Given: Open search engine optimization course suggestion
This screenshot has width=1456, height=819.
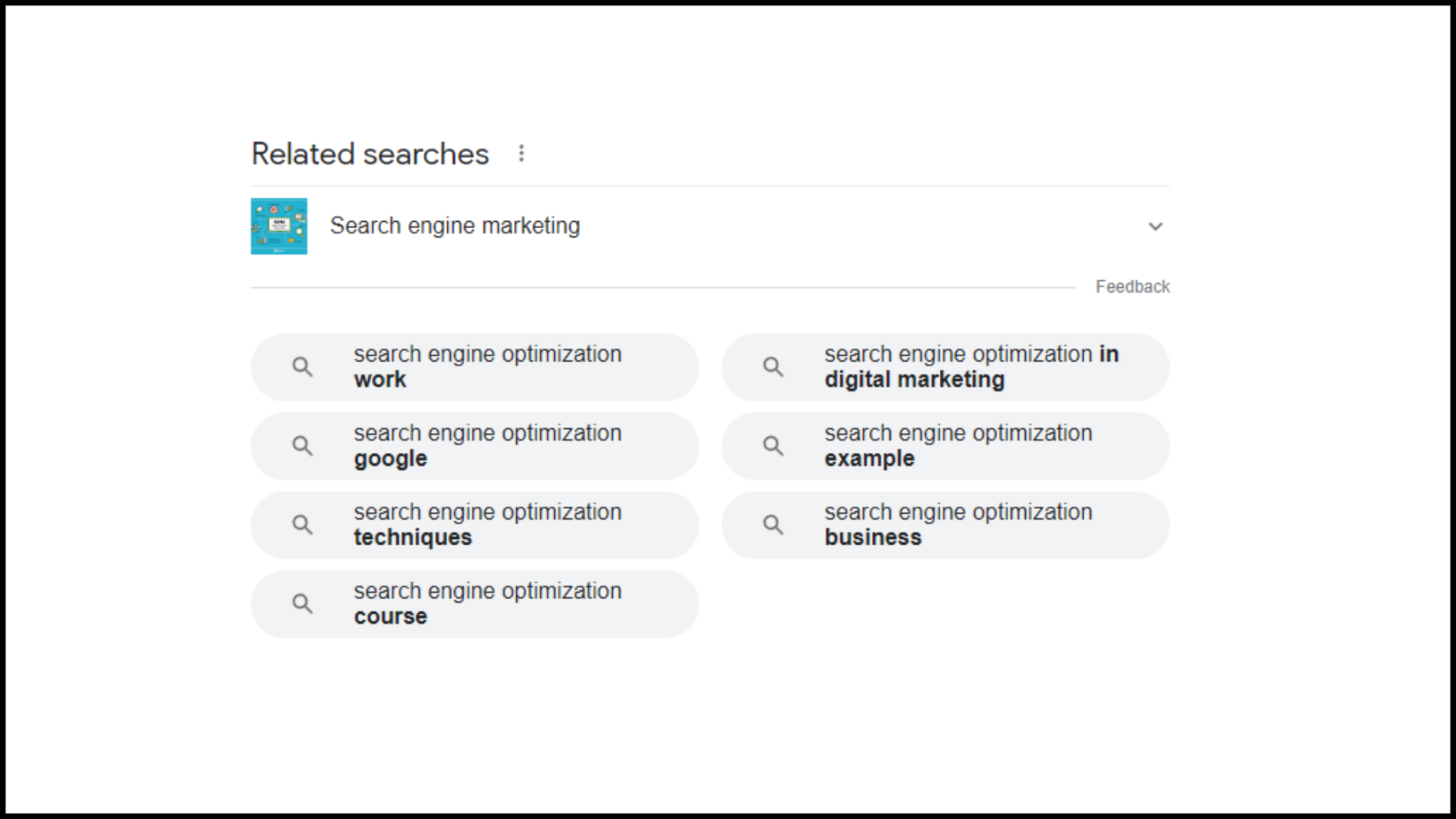Looking at the screenshot, I should click(x=475, y=604).
